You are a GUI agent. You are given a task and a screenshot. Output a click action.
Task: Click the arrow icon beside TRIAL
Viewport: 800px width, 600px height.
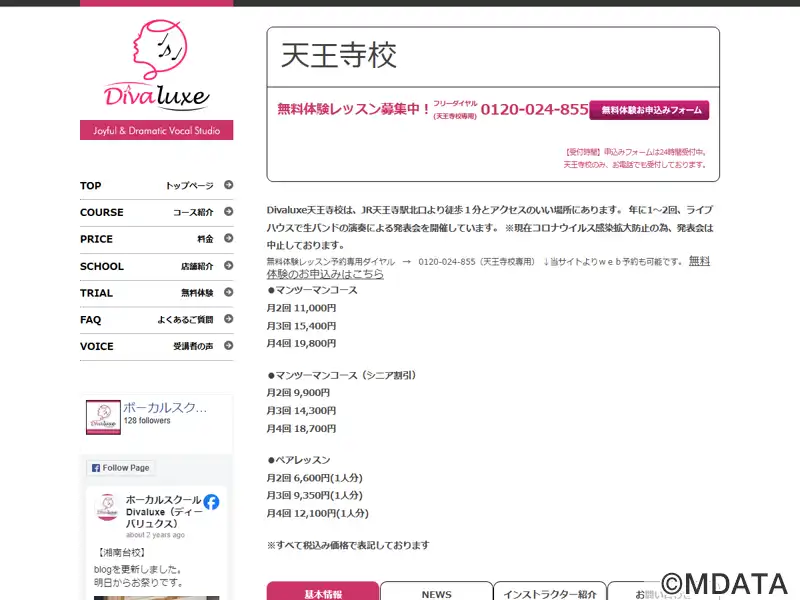(229, 292)
